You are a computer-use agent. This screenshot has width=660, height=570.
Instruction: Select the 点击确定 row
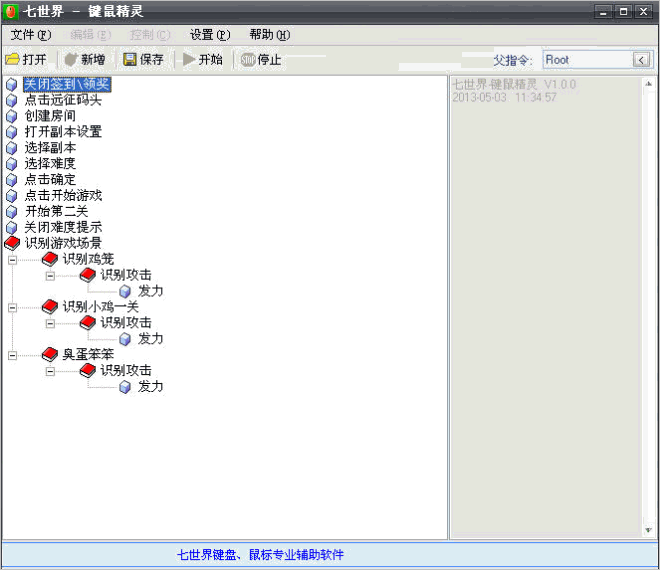coord(50,180)
